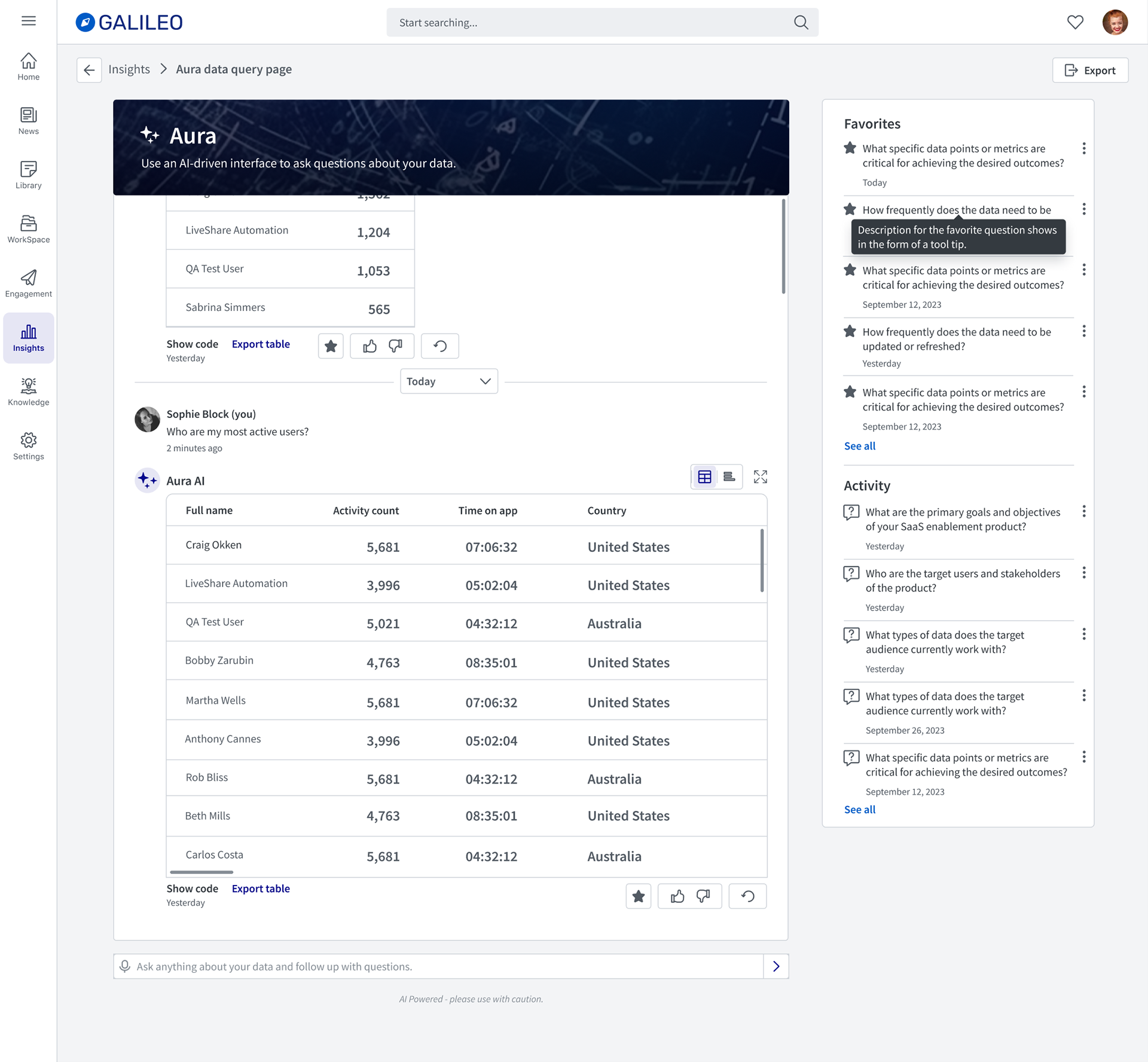Click Activity count column header
1148x1062 pixels.
point(366,511)
